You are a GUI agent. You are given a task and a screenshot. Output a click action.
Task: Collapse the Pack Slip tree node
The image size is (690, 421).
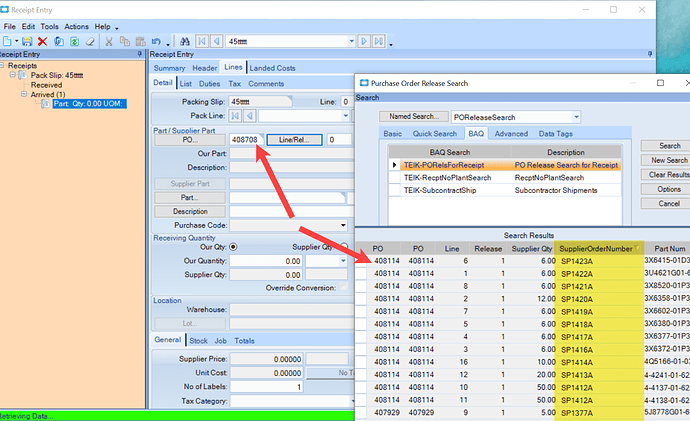point(13,75)
